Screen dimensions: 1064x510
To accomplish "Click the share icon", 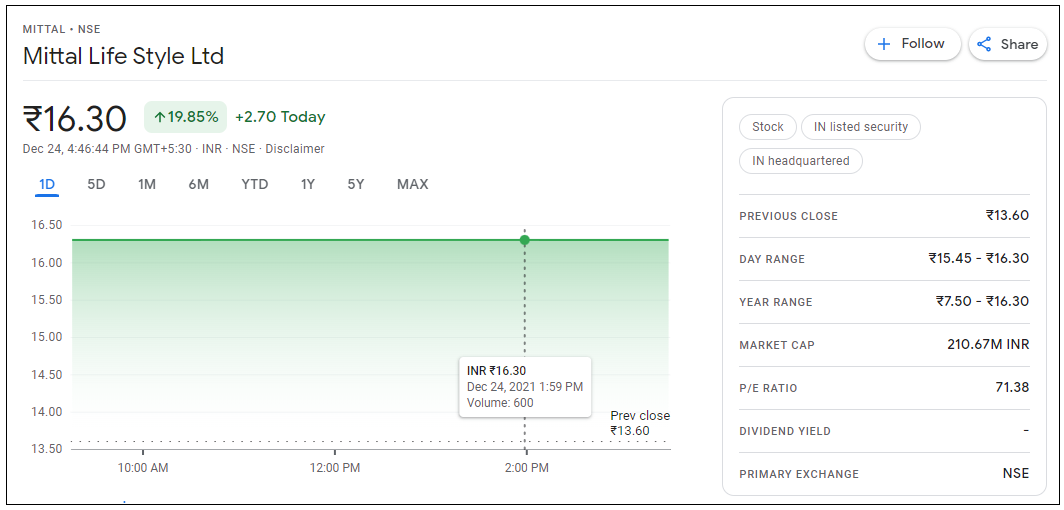I will pyautogui.click(x=984, y=44).
